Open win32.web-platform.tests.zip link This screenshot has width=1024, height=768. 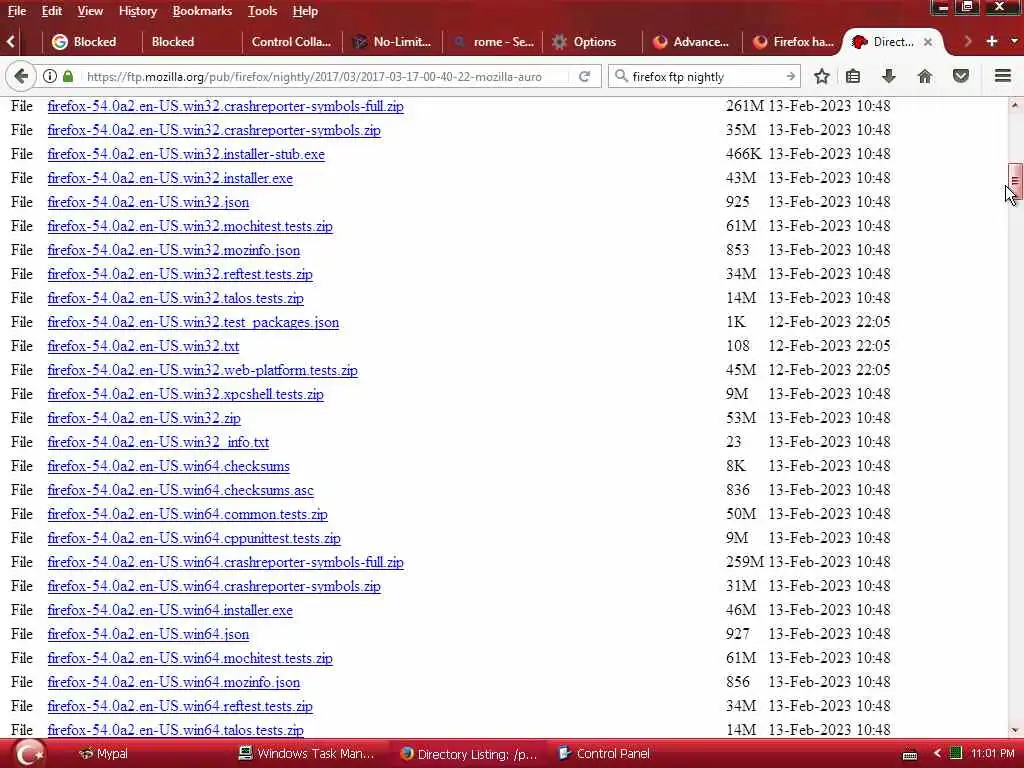(x=202, y=370)
